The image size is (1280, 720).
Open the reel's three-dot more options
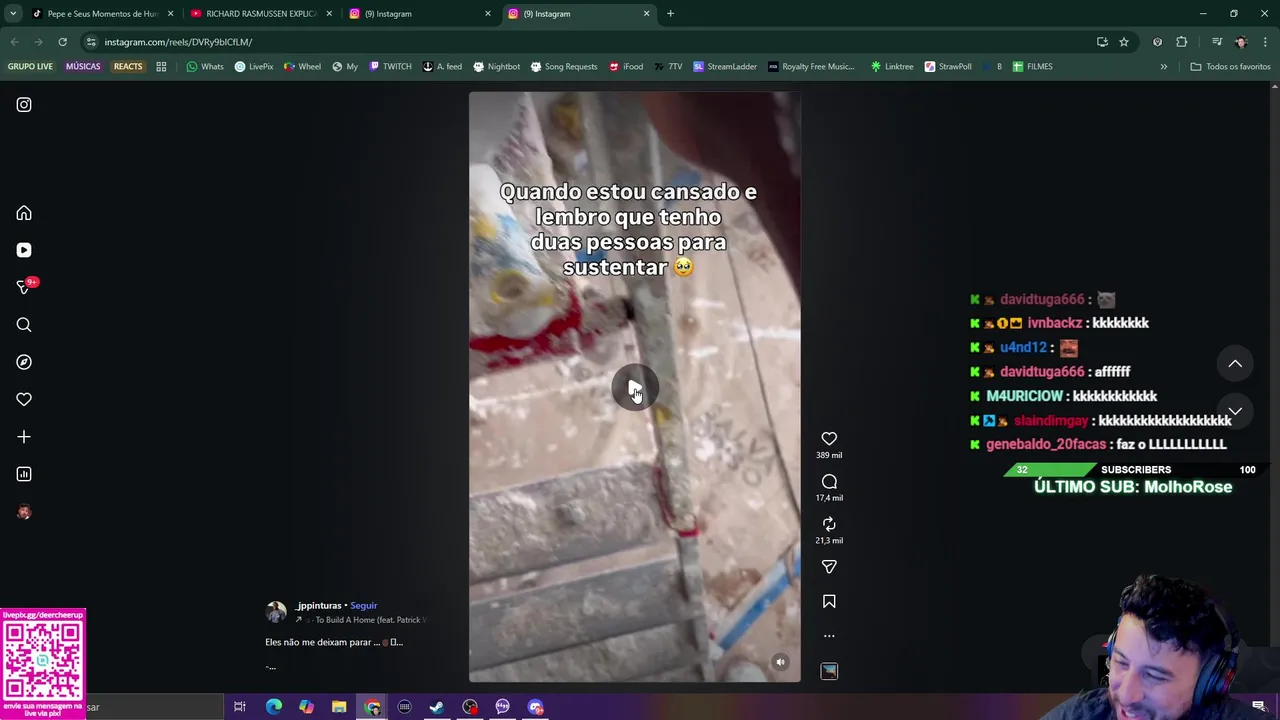pyautogui.click(x=829, y=636)
